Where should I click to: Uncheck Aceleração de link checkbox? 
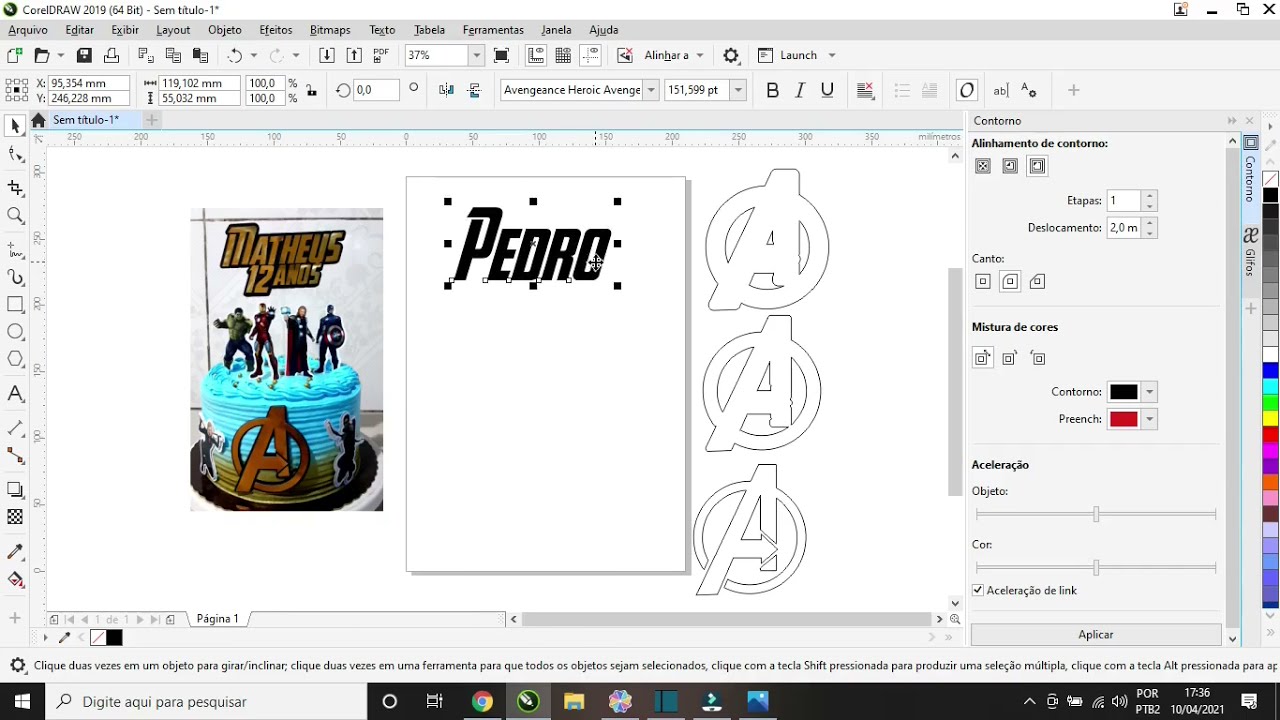978,590
